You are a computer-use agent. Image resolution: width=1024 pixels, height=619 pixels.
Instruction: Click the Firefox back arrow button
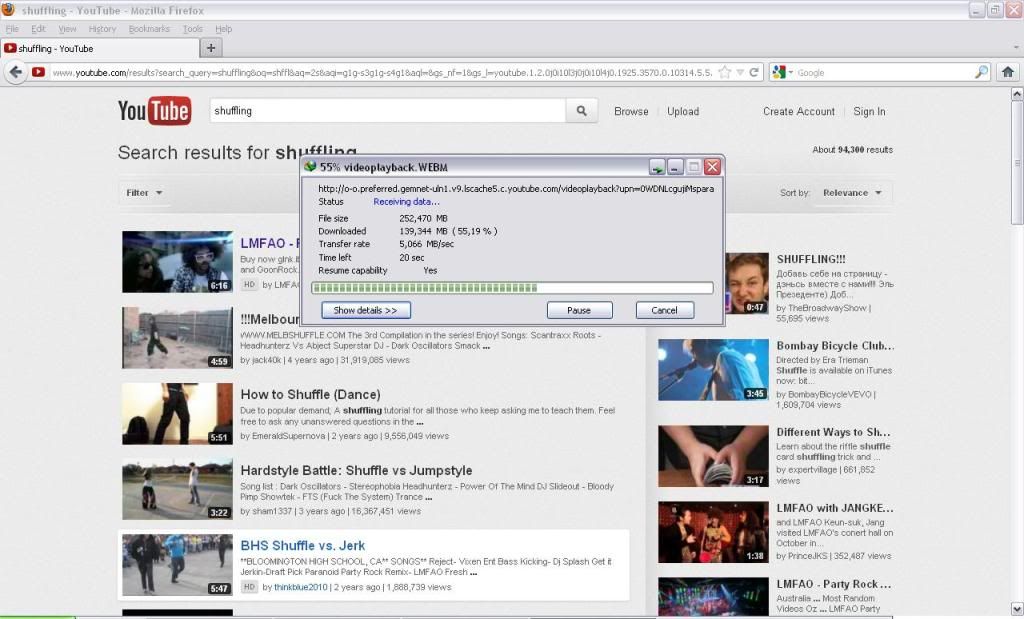pyautogui.click(x=15, y=72)
